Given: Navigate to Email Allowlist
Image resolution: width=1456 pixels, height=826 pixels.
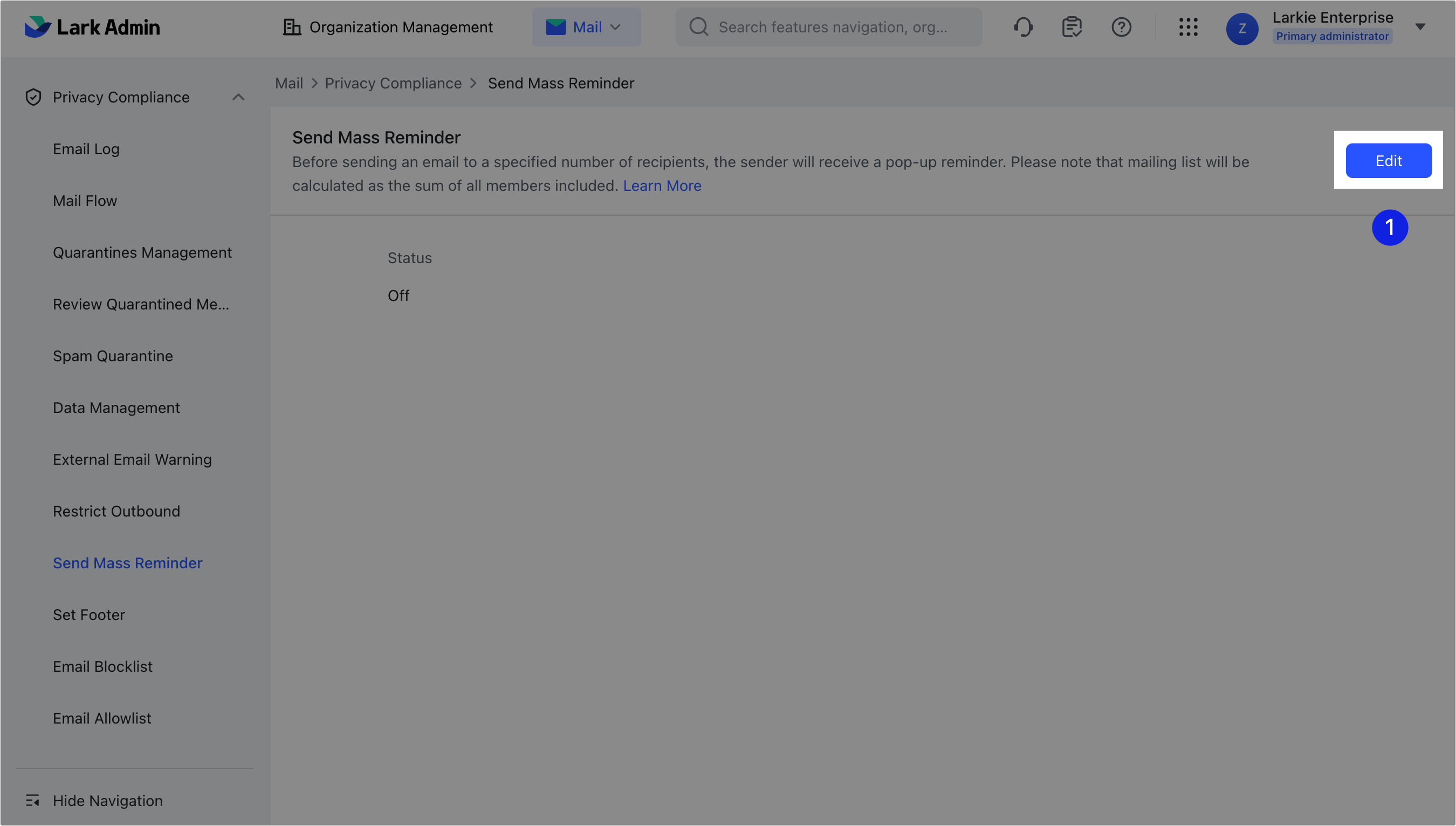Looking at the screenshot, I should (102, 718).
